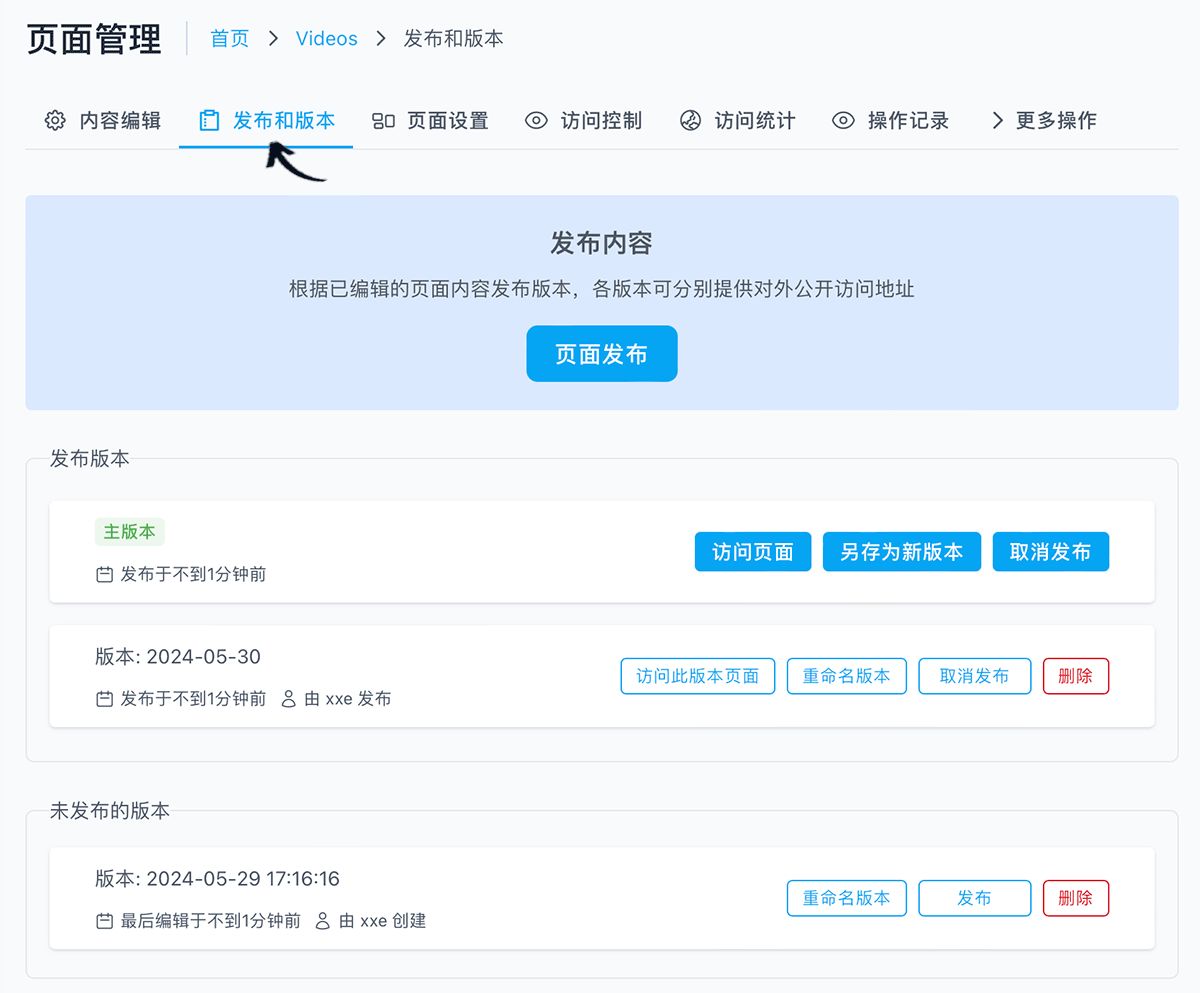This screenshot has width=1200, height=993.
Task: Click user icon beside 由 xxe 发布
Action: pos(289,699)
